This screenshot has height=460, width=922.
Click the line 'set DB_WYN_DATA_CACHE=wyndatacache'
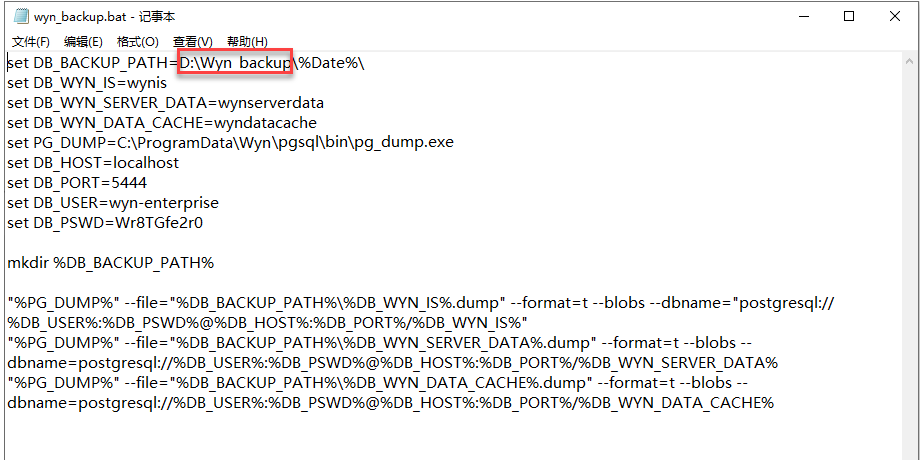tap(162, 123)
